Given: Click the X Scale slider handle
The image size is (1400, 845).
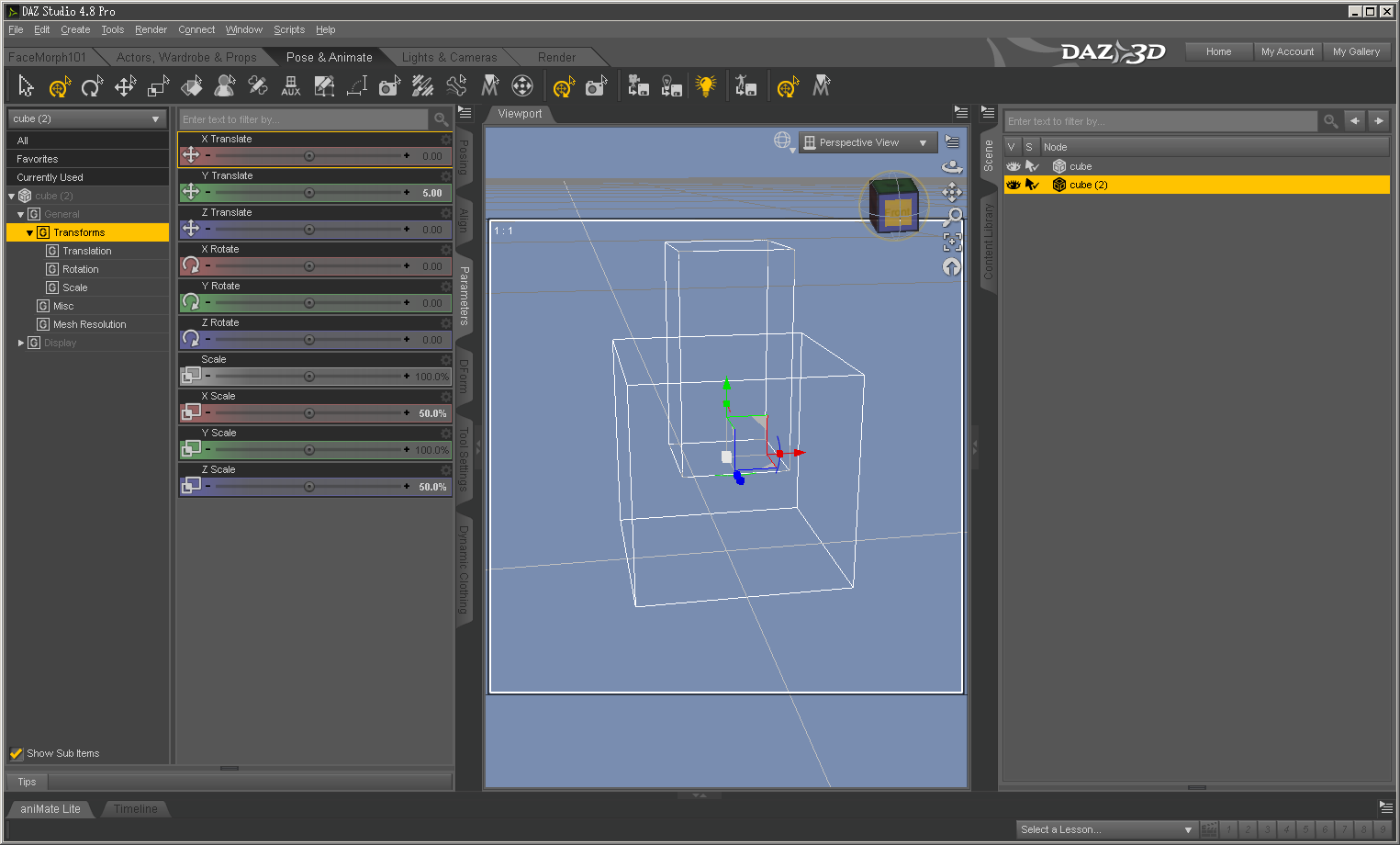Looking at the screenshot, I should click(309, 413).
